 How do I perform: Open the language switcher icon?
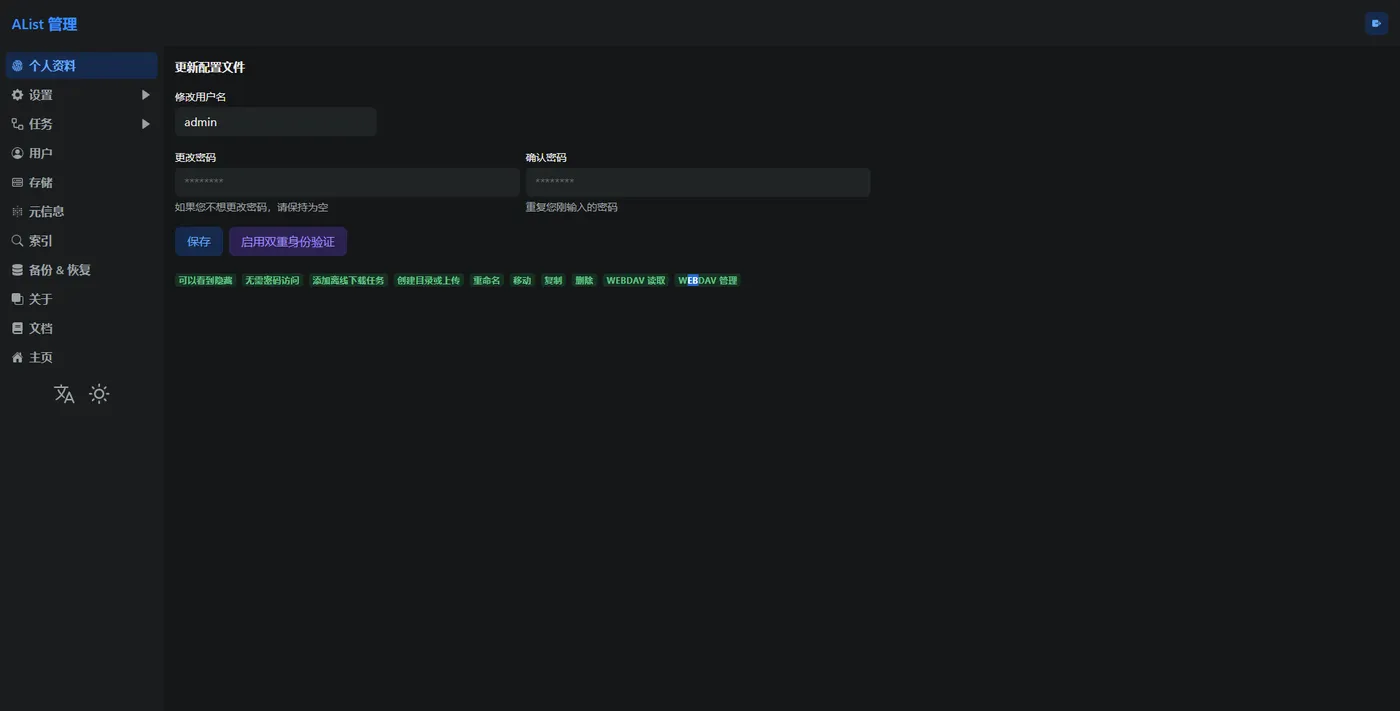(x=64, y=394)
